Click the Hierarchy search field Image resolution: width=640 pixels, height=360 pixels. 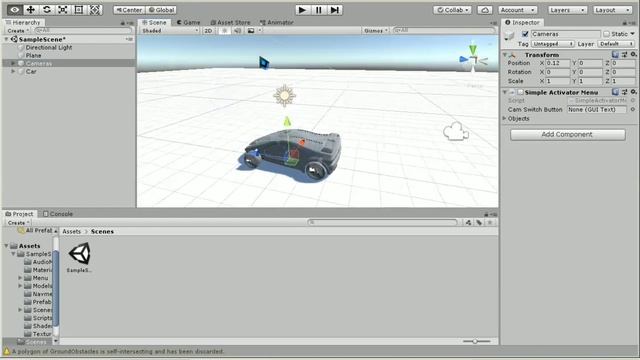(83, 31)
